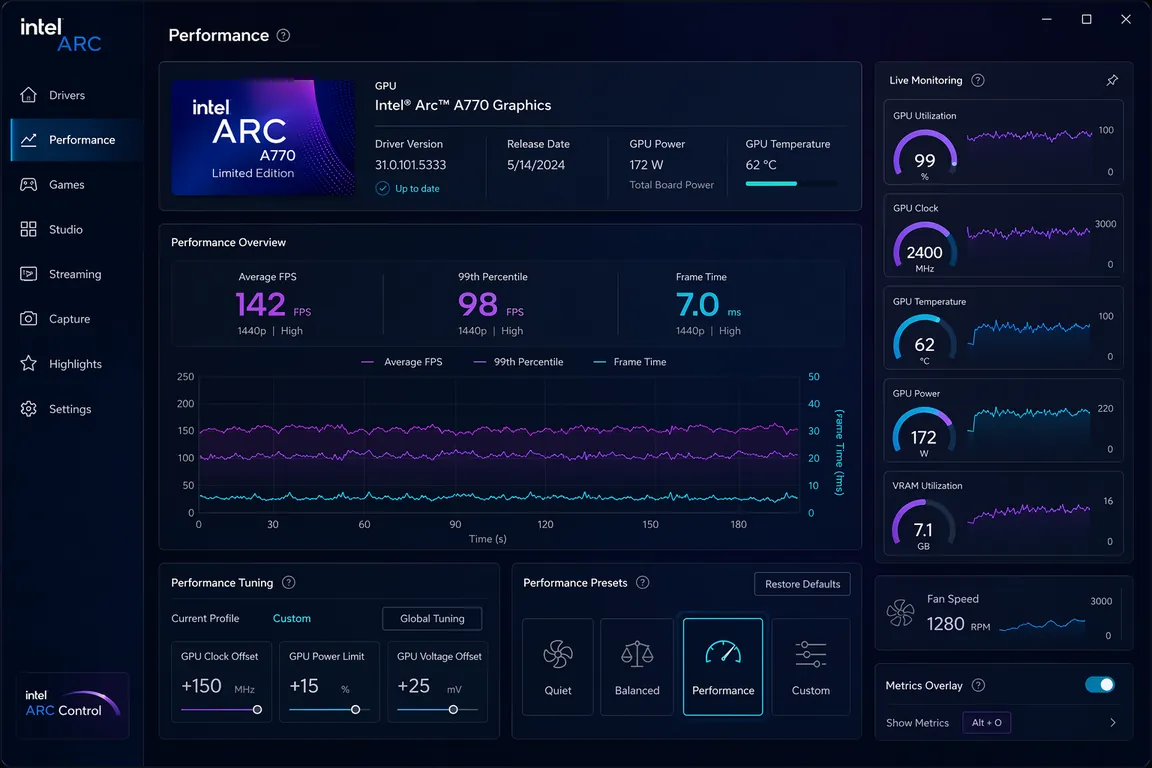The height and width of the screenshot is (768, 1152).
Task: Click the Frame Time legend entry
Action: pos(630,362)
